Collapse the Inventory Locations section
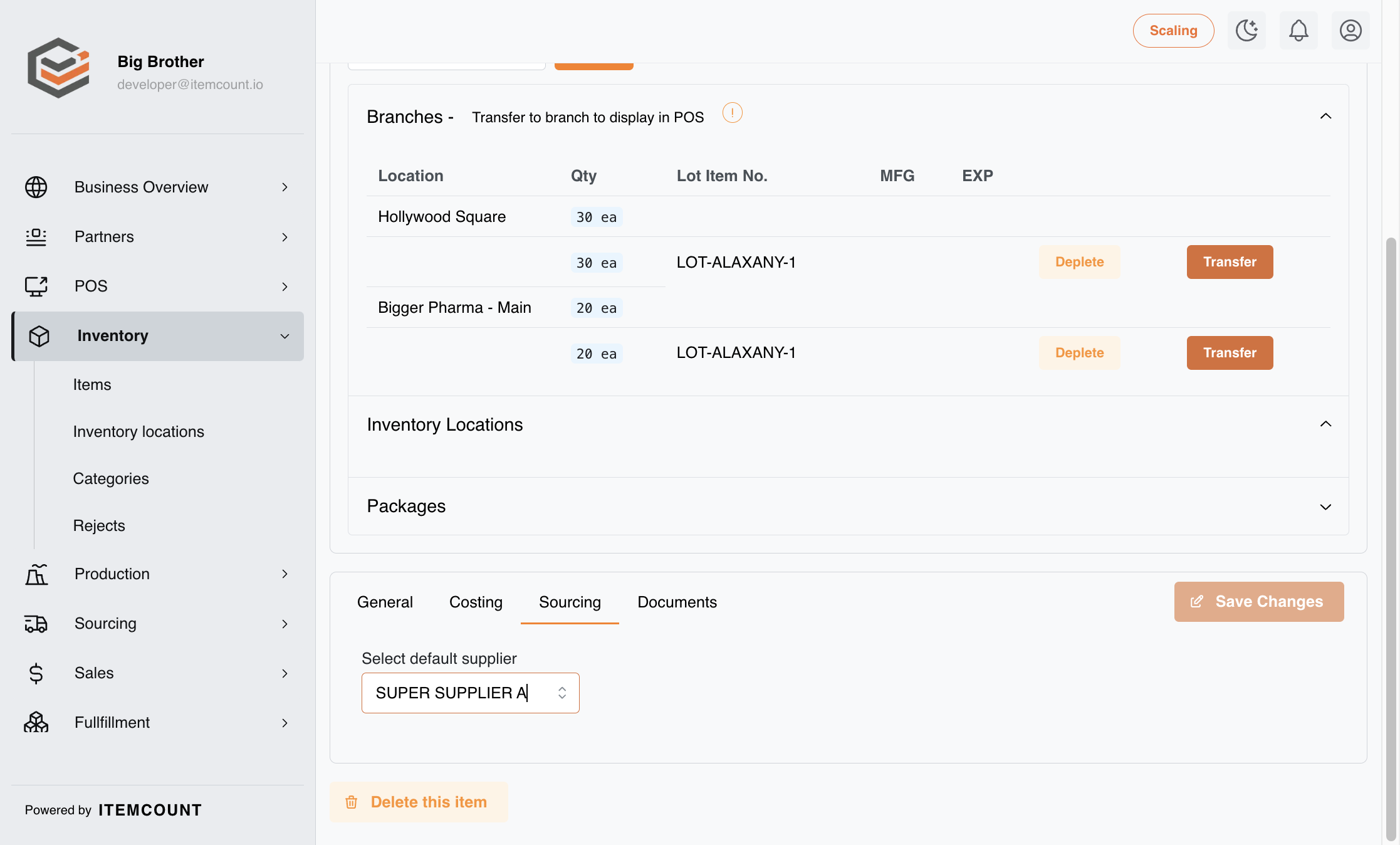The width and height of the screenshot is (1400, 845). (x=1325, y=424)
